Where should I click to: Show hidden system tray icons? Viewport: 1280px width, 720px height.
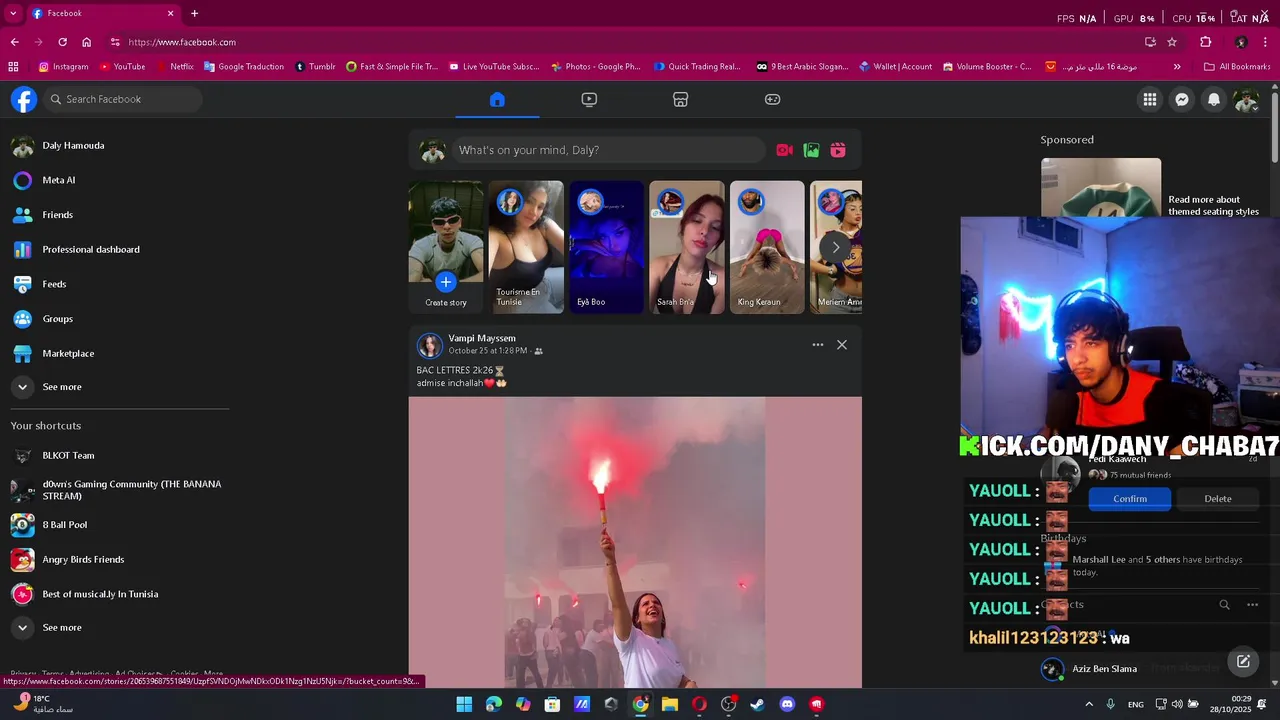pyautogui.click(x=1089, y=704)
